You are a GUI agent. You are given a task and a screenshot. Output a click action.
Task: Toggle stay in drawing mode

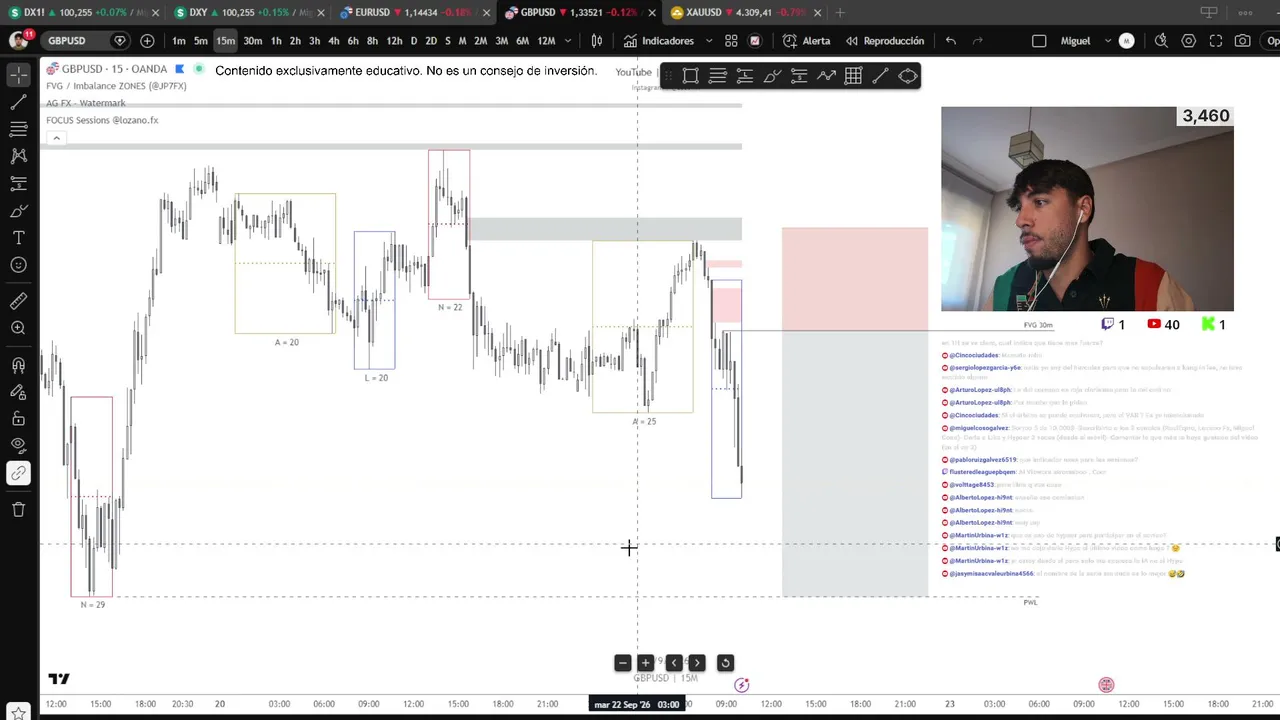(18, 392)
